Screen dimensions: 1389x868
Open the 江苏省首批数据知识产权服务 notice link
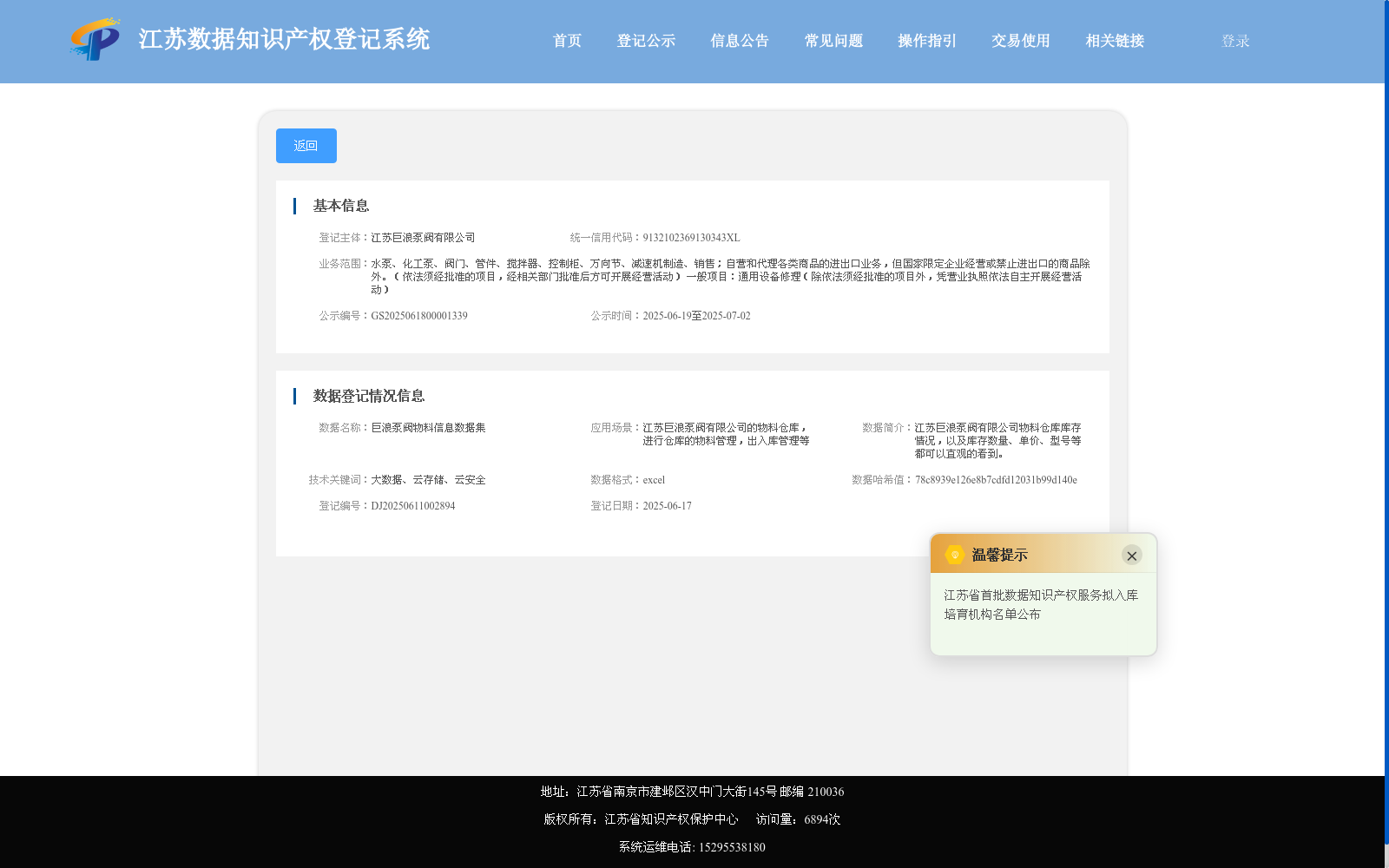[1041, 604]
